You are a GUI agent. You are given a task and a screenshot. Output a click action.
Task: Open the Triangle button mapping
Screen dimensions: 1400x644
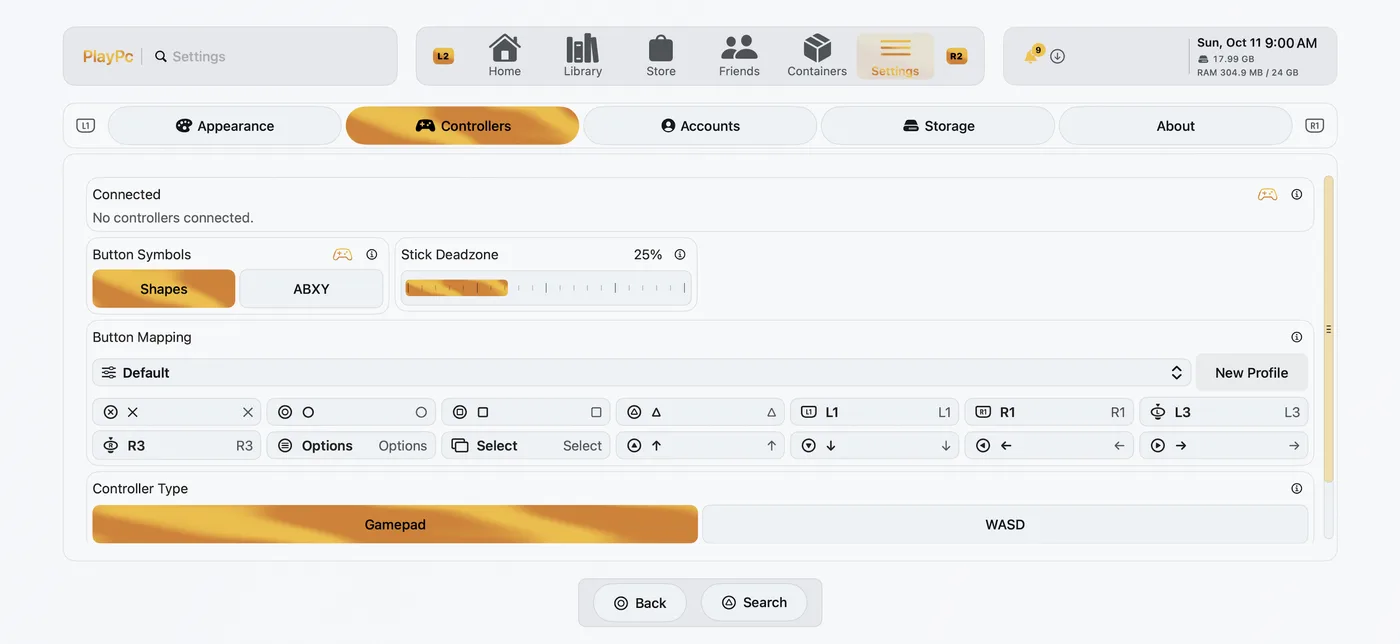(700, 412)
